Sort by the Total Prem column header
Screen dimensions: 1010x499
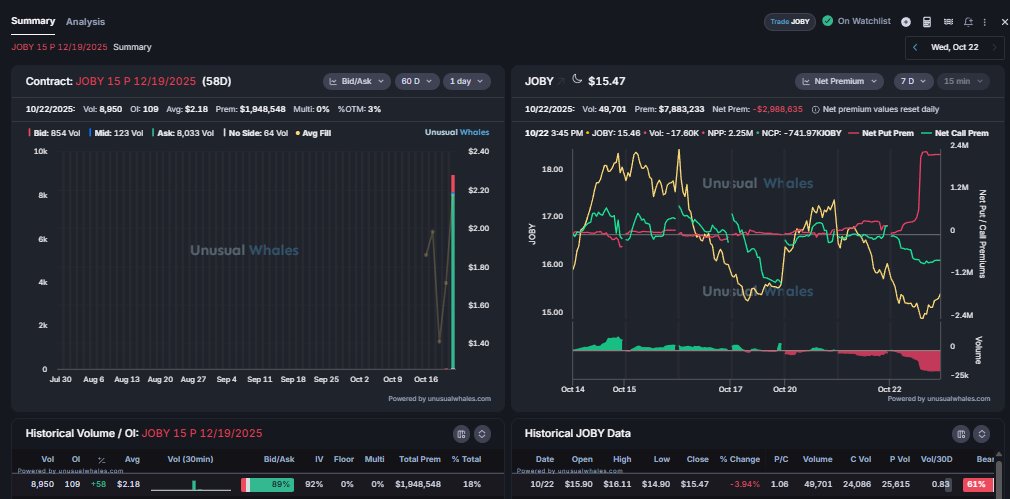[419, 460]
